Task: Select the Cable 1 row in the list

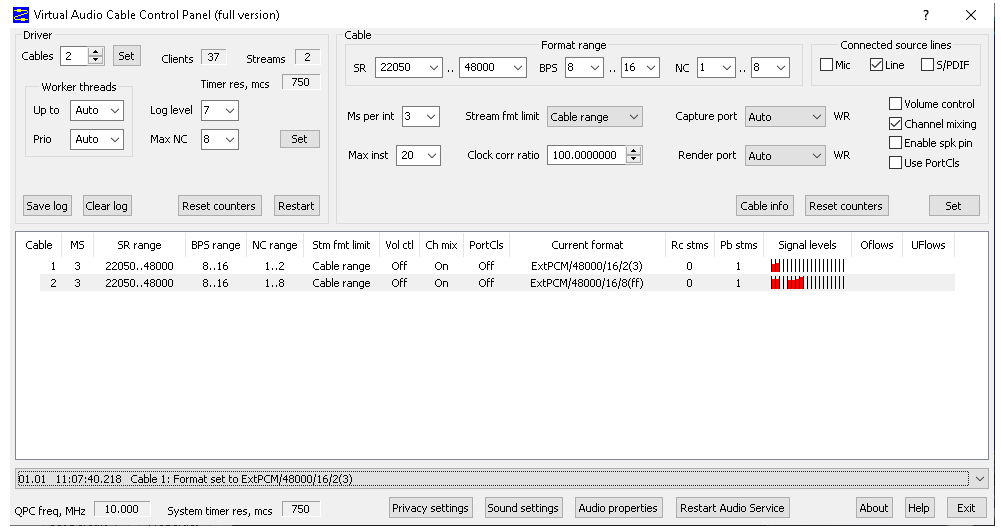Action: pyautogui.click(x=497, y=266)
